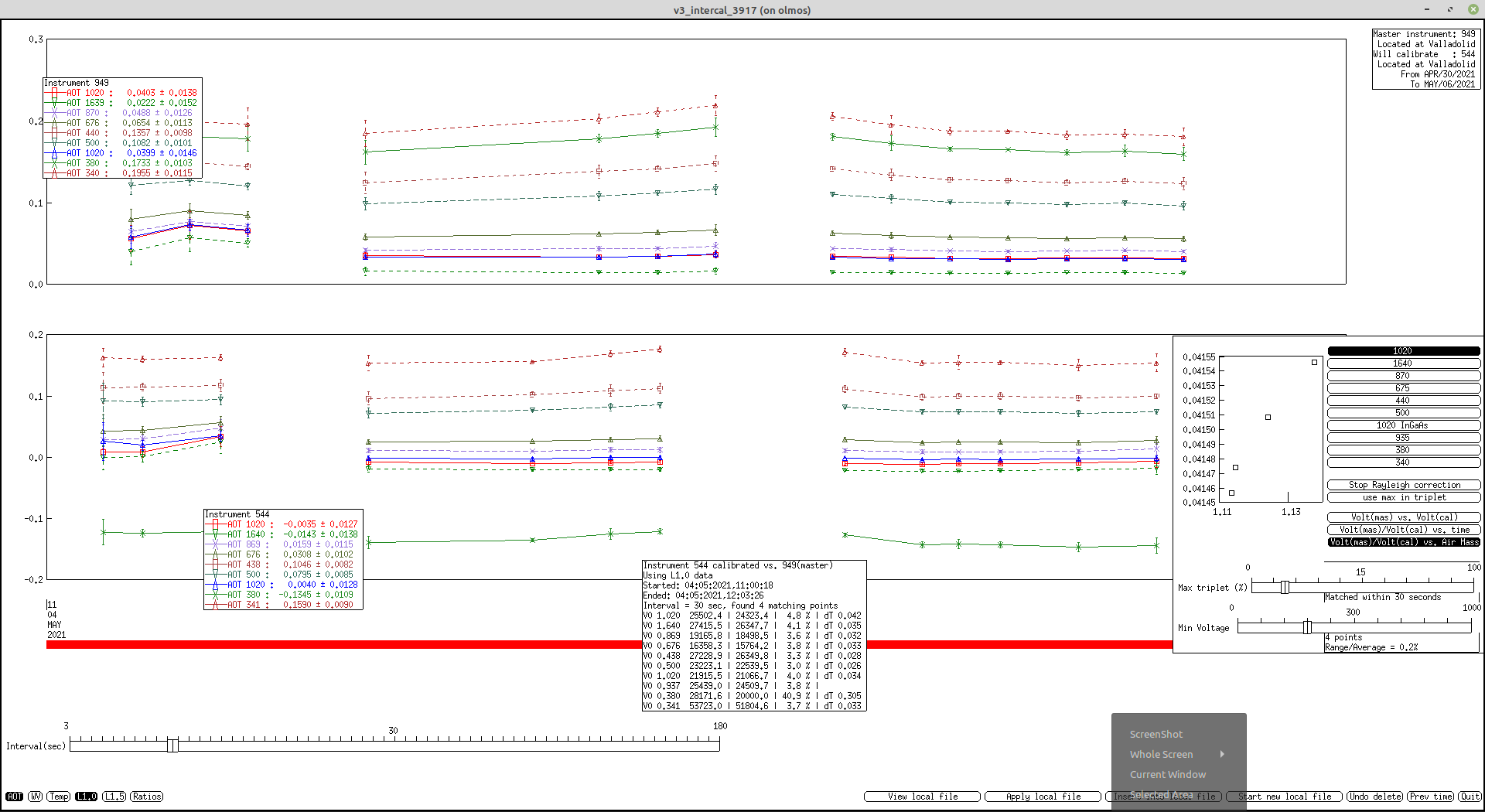Click the V0 1.640 calibration row
Viewport: 1485px width, 812px height.
tap(753, 626)
